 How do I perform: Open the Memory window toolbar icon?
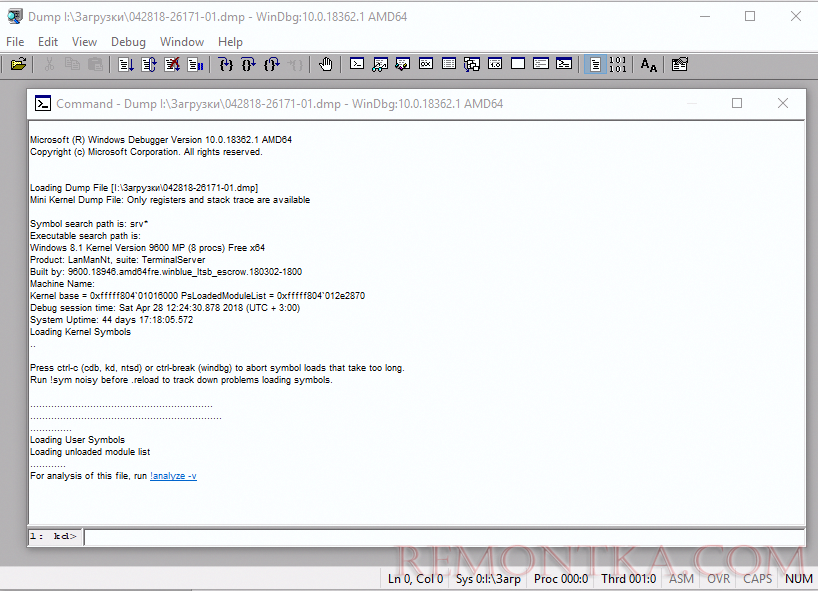(x=449, y=64)
